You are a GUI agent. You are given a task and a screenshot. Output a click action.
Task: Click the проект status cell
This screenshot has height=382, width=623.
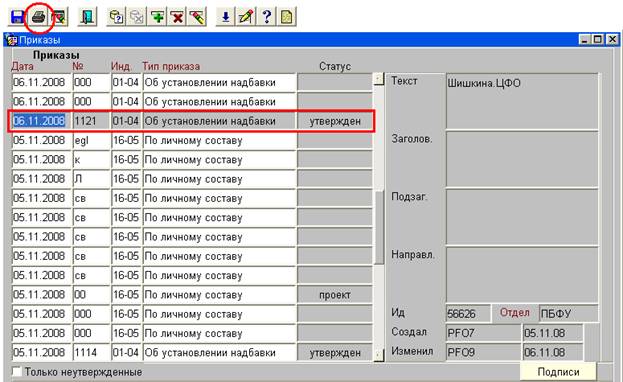click(335, 295)
